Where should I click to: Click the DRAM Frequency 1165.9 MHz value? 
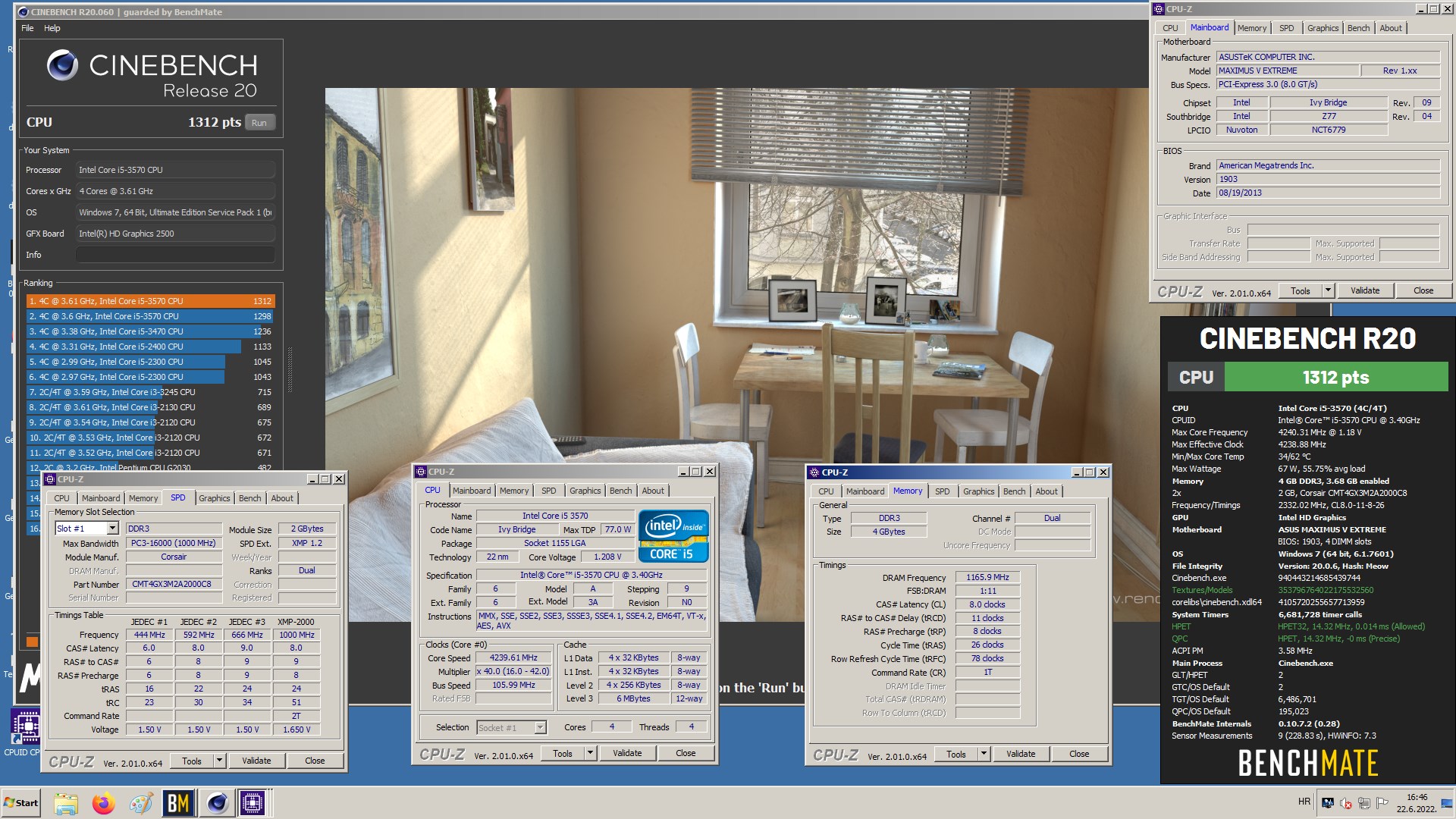click(x=987, y=578)
